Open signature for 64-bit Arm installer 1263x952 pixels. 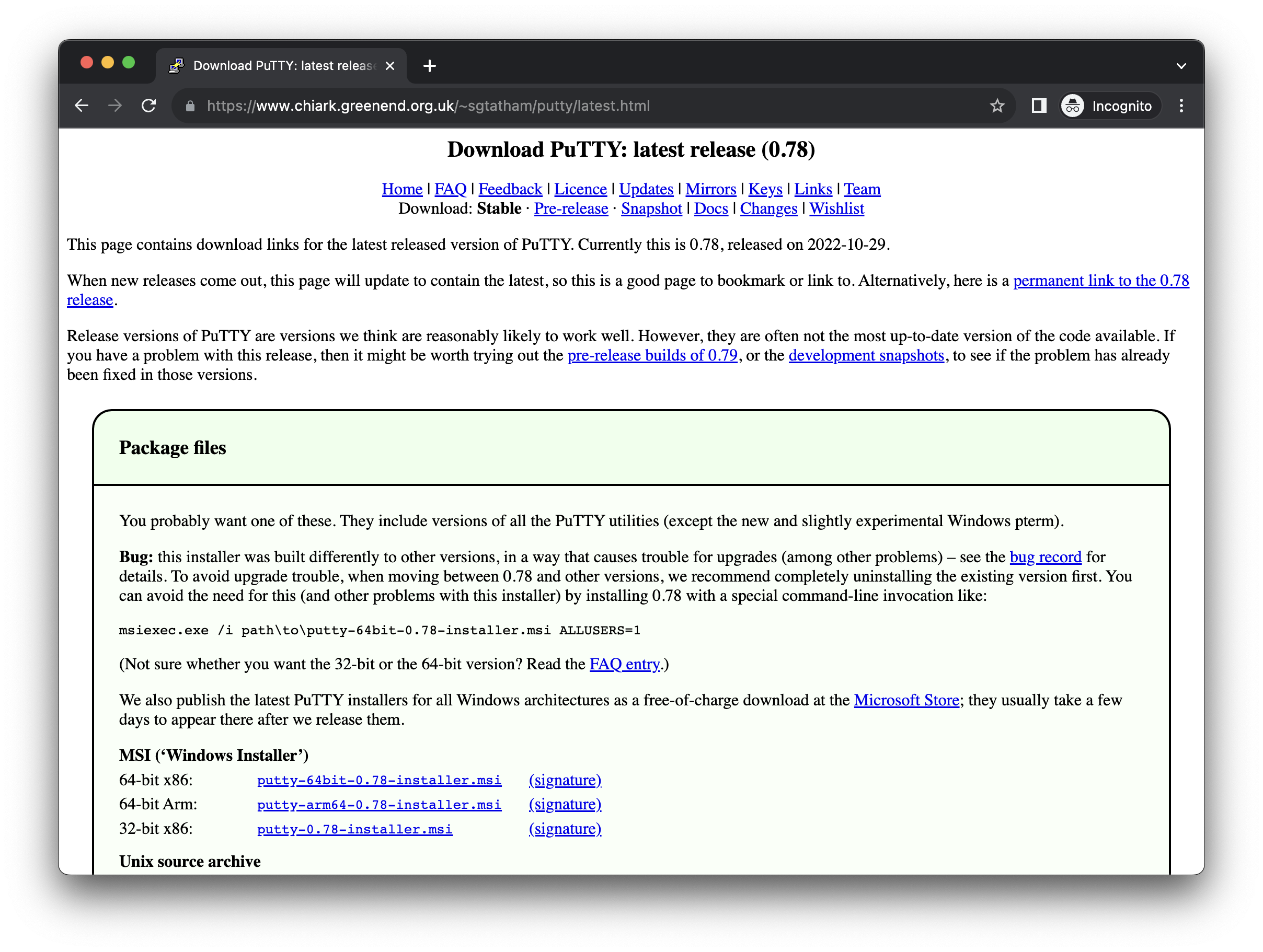pyautogui.click(x=565, y=805)
